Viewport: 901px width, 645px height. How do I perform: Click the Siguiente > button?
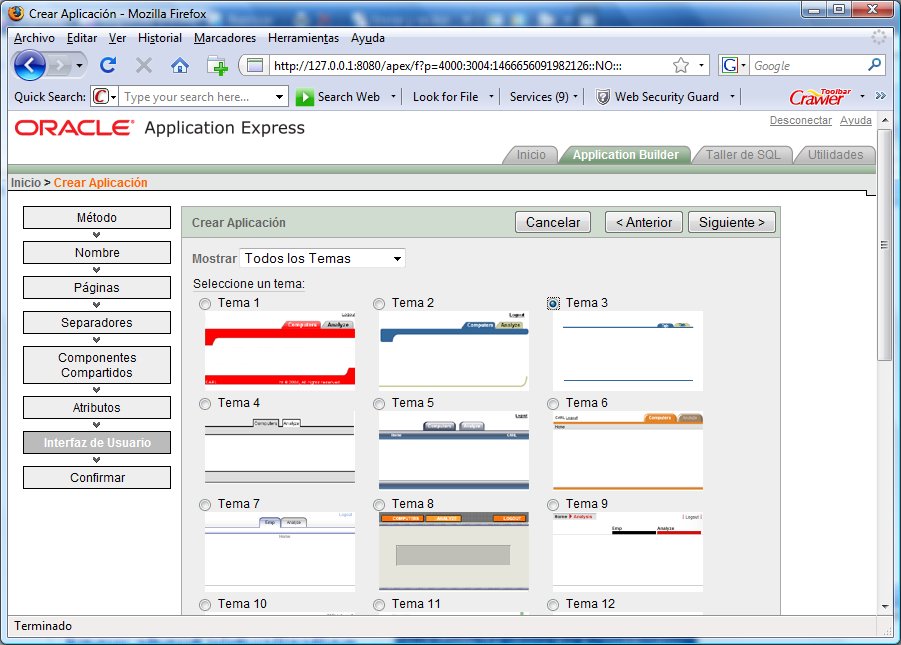click(x=731, y=222)
